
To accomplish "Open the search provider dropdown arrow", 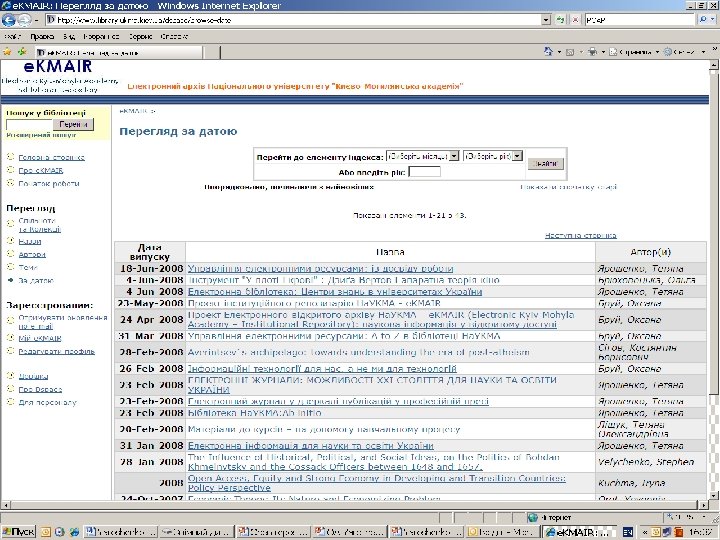I will (x=713, y=20).
